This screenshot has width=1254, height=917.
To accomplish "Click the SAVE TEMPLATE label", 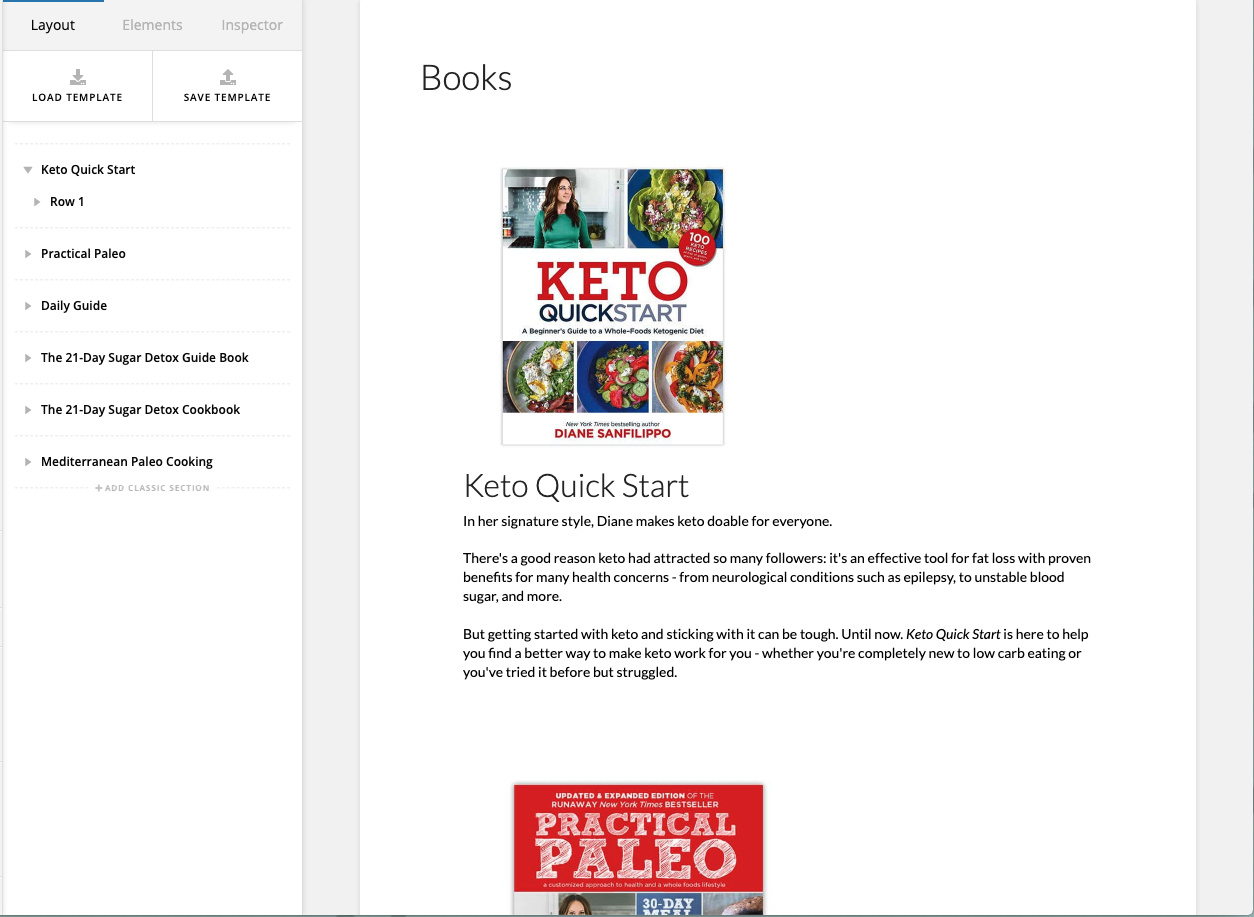I will [x=227, y=97].
